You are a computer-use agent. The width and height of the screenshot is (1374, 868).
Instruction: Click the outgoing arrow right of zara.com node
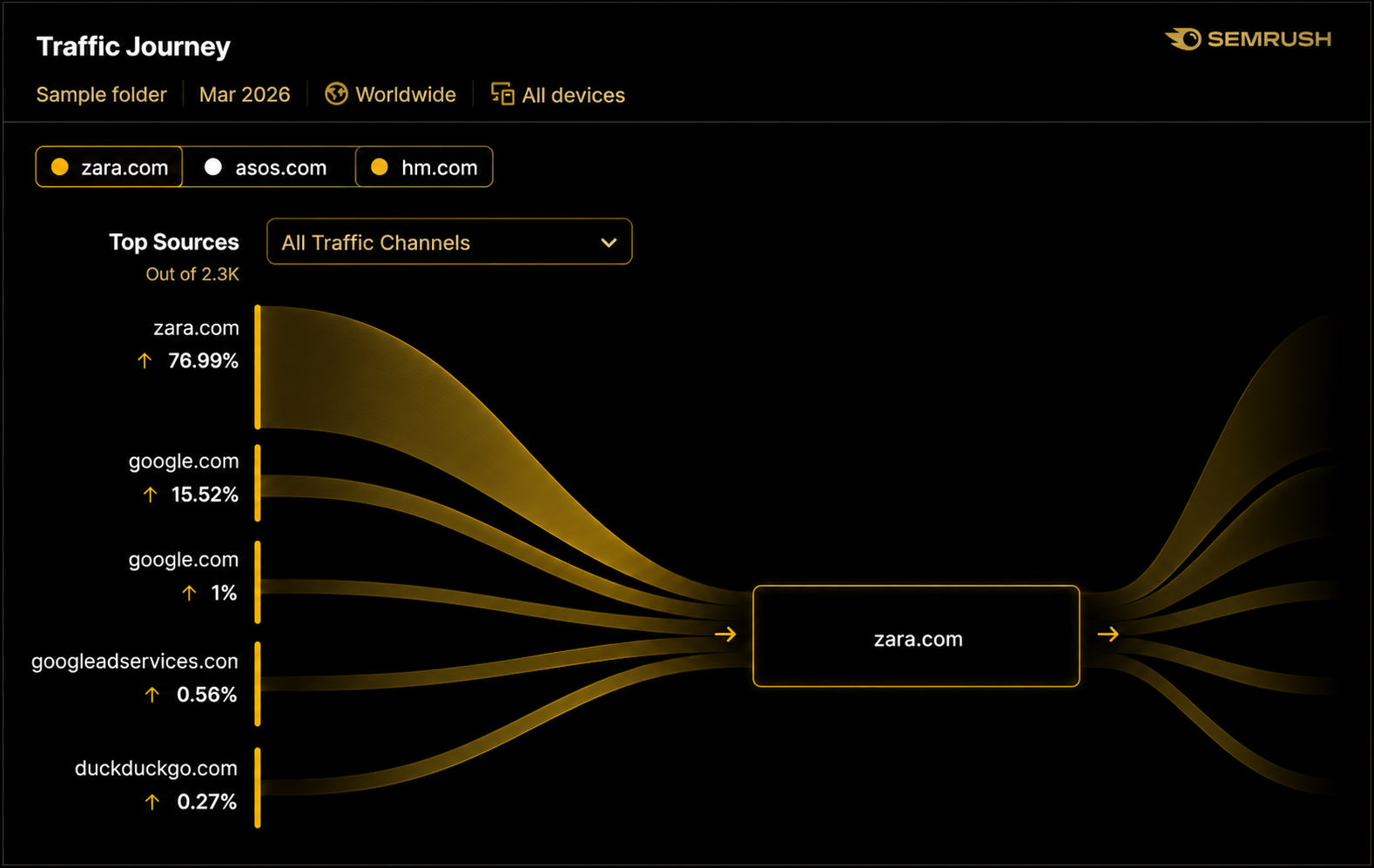1108,635
